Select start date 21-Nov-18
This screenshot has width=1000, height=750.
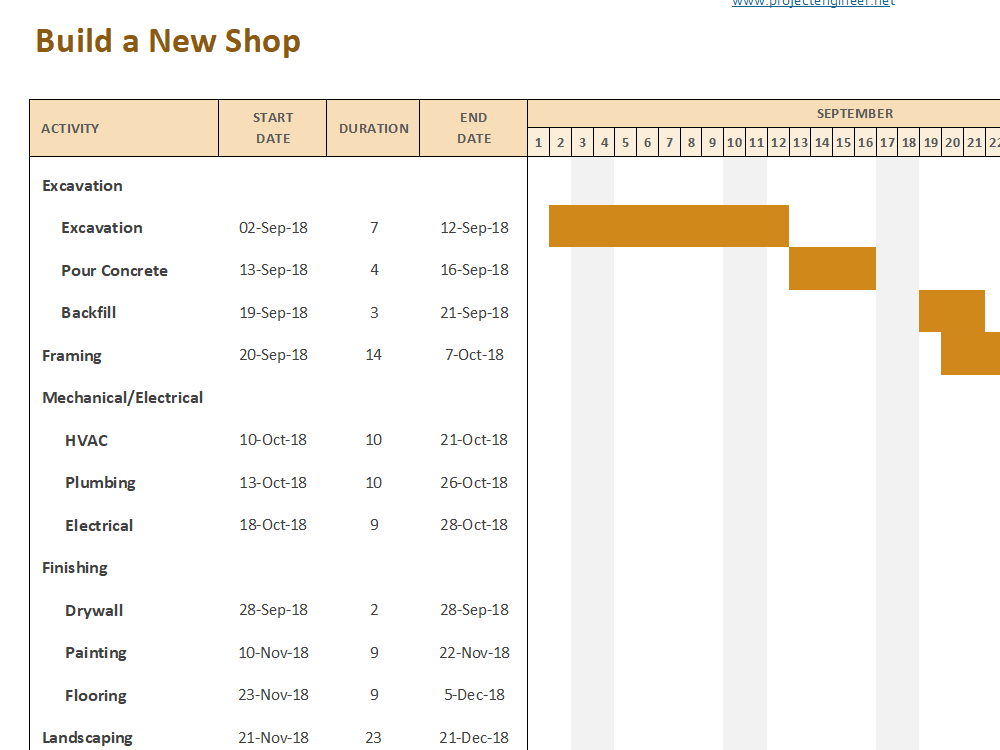click(x=273, y=737)
